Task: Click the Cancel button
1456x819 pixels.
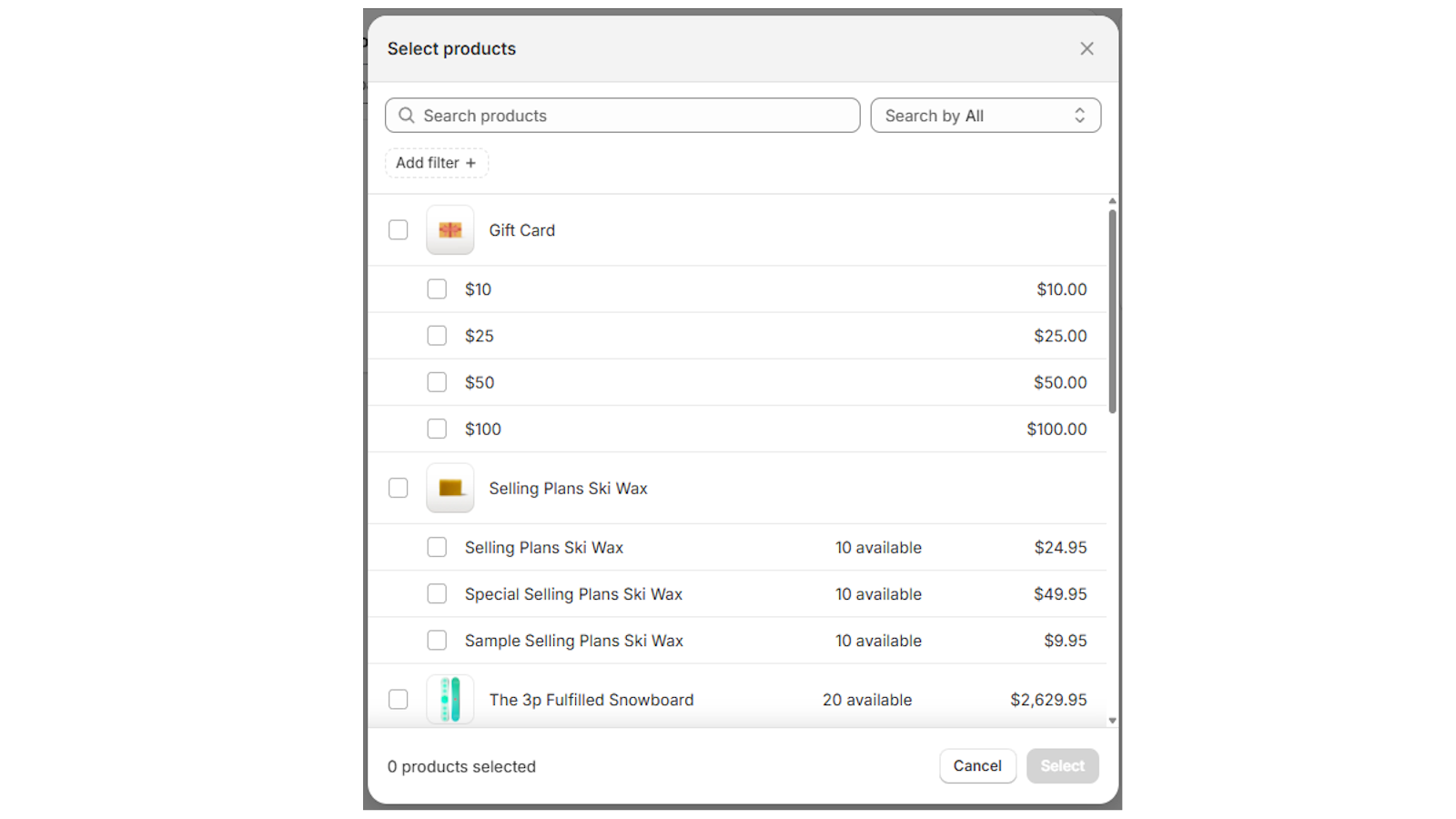Action: (x=977, y=765)
